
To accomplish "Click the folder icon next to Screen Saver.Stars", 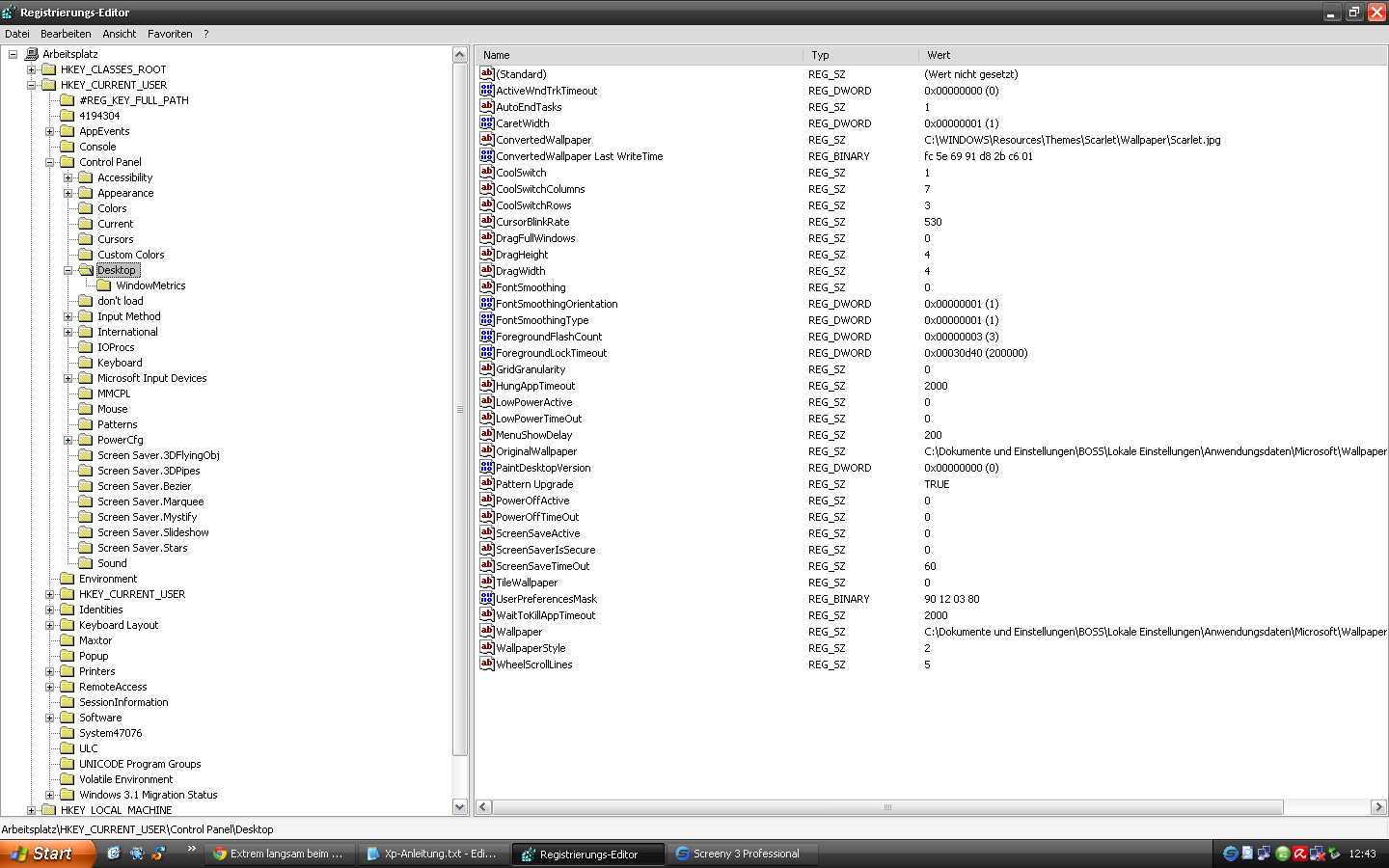I will 86,548.
